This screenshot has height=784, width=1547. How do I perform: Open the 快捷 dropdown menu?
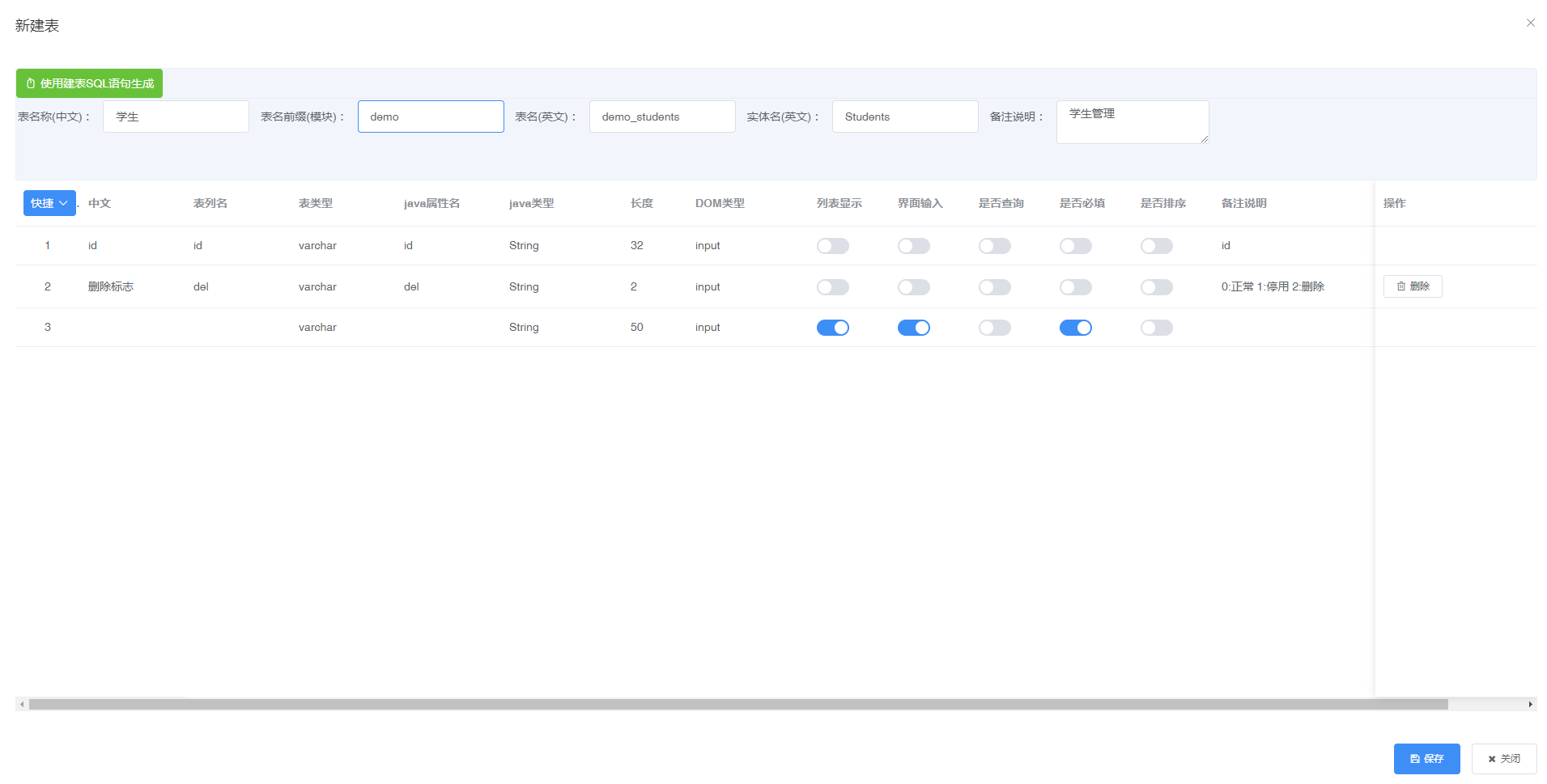pyautogui.click(x=49, y=203)
